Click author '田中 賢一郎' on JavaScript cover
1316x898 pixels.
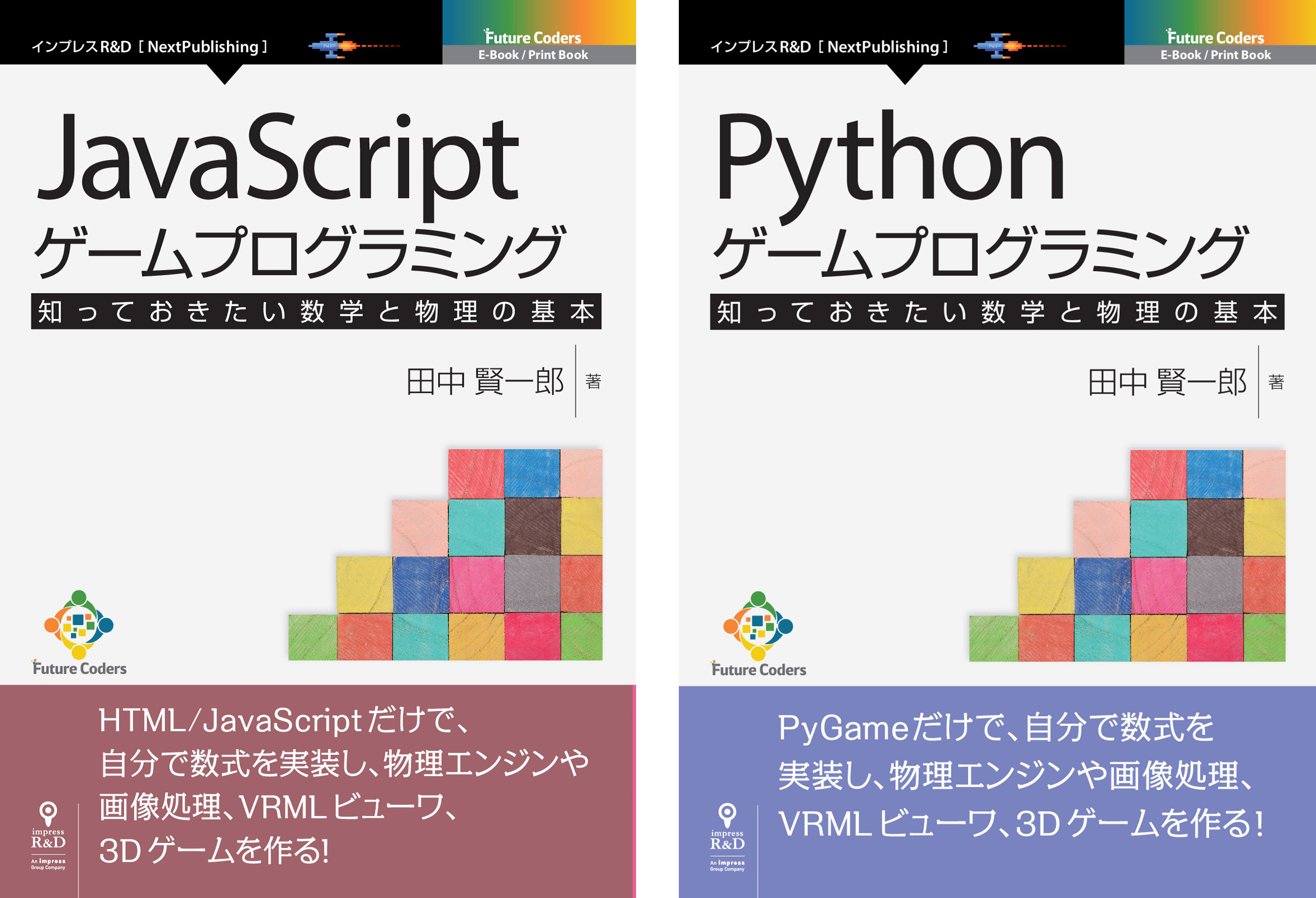[485, 381]
